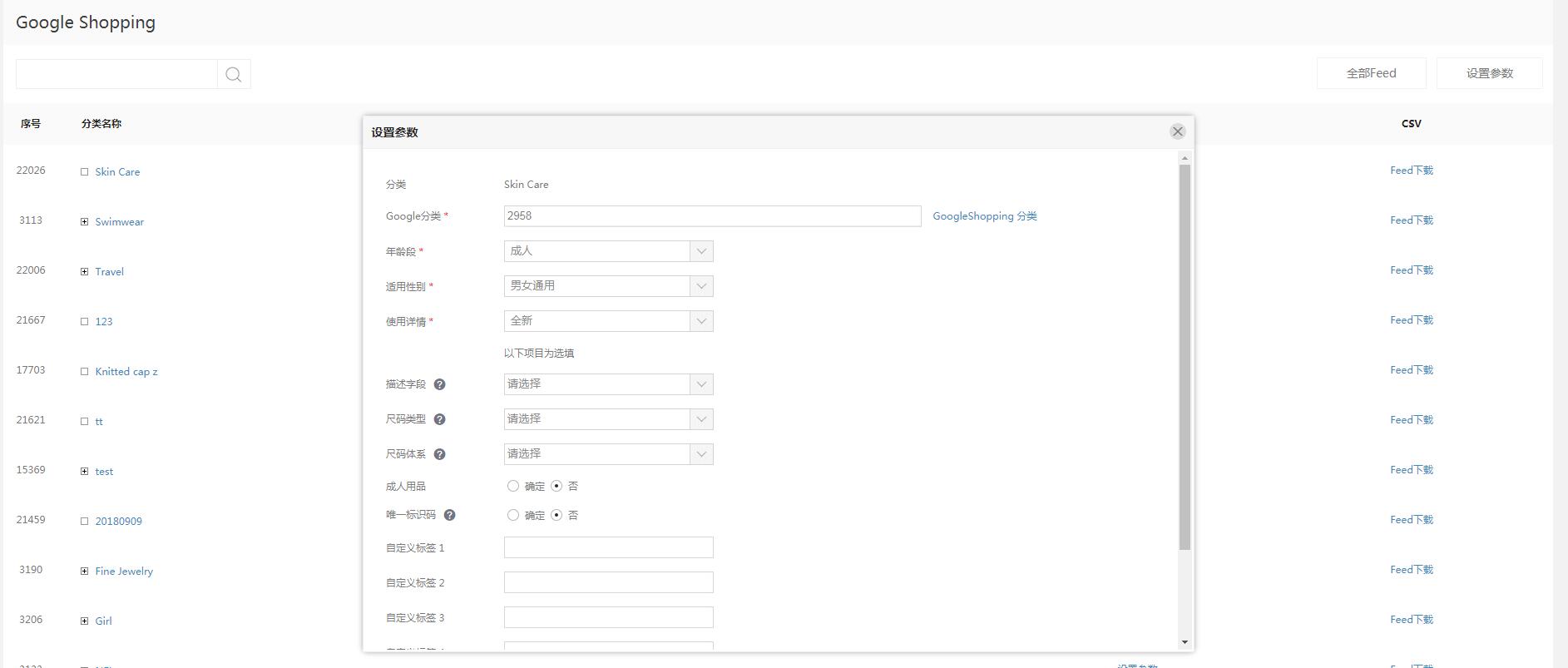Open help tooltip for 尺码体系
Image resolution: width=1568 pixels, height=668 pixels.
pyautogui.click(x=440, y=454)
